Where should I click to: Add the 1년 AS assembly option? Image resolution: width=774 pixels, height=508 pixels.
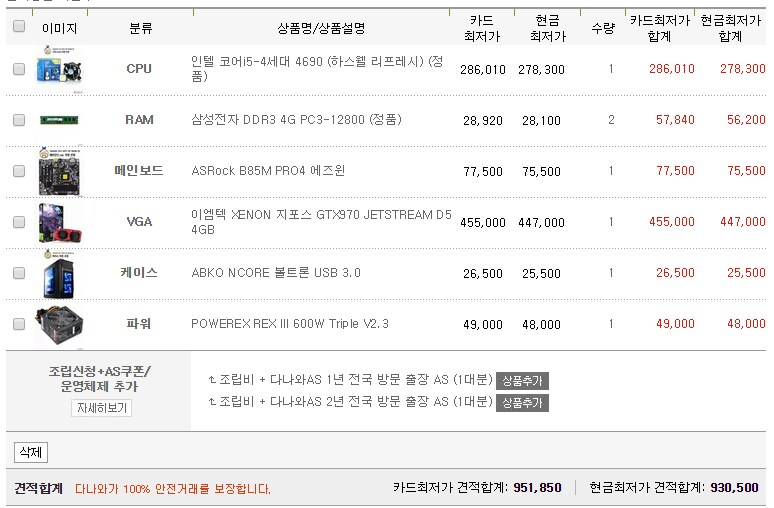(522, 381)
